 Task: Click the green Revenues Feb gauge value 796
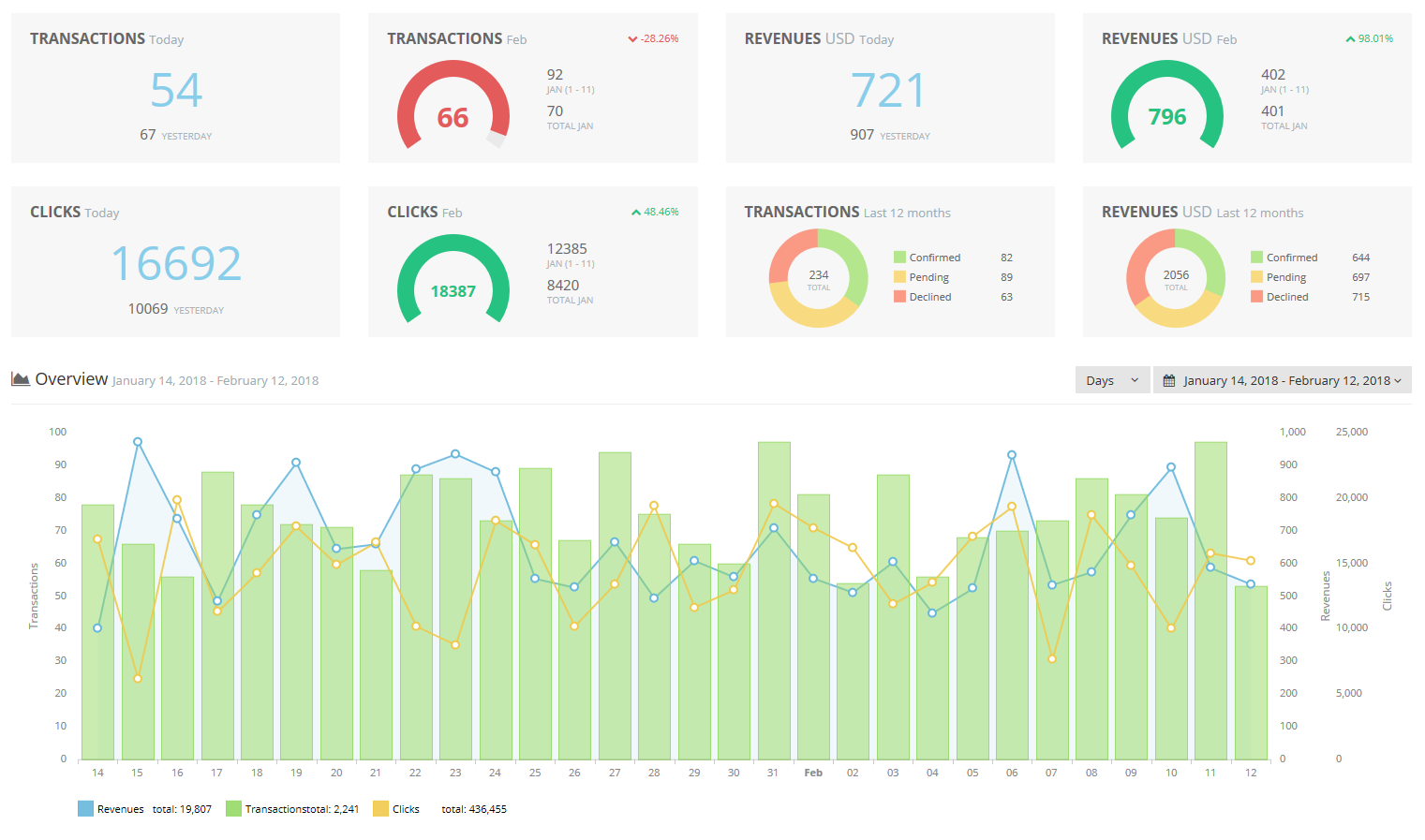coord(1167,117)
